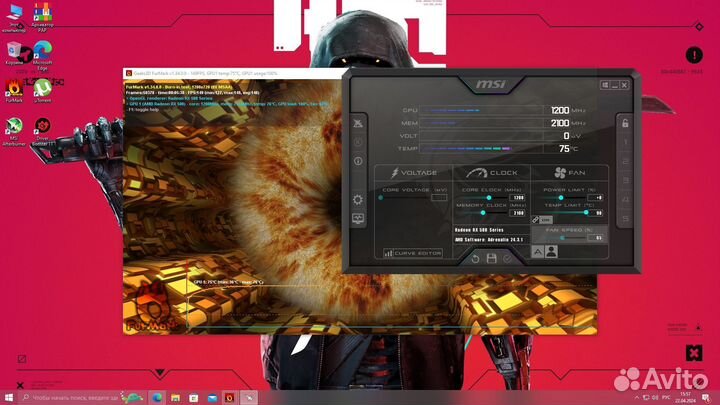This screenshot has width=720, height=405.
Task: Expand the system tray hidden icons
Action: 636,398
